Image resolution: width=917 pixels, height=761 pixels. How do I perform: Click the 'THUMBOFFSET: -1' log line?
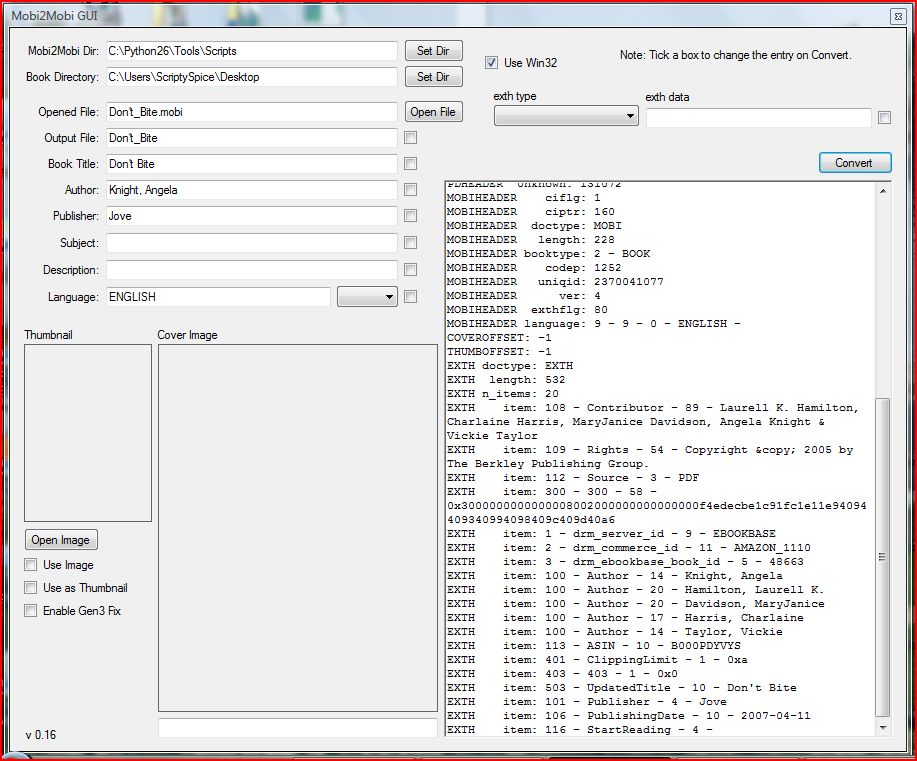[499, 352]
